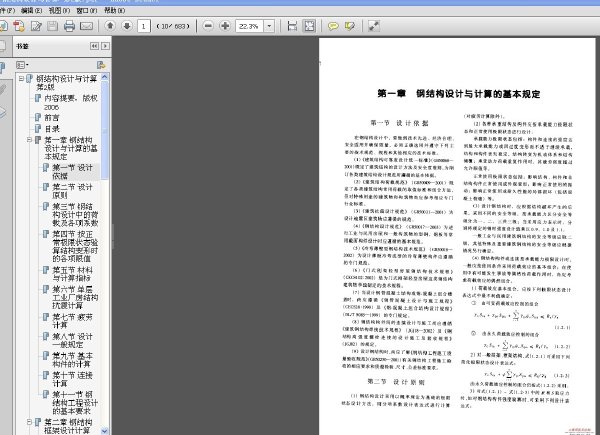600x435 pixels.
Task: Zoom in with the plus button
Action: tap(225, 26)
